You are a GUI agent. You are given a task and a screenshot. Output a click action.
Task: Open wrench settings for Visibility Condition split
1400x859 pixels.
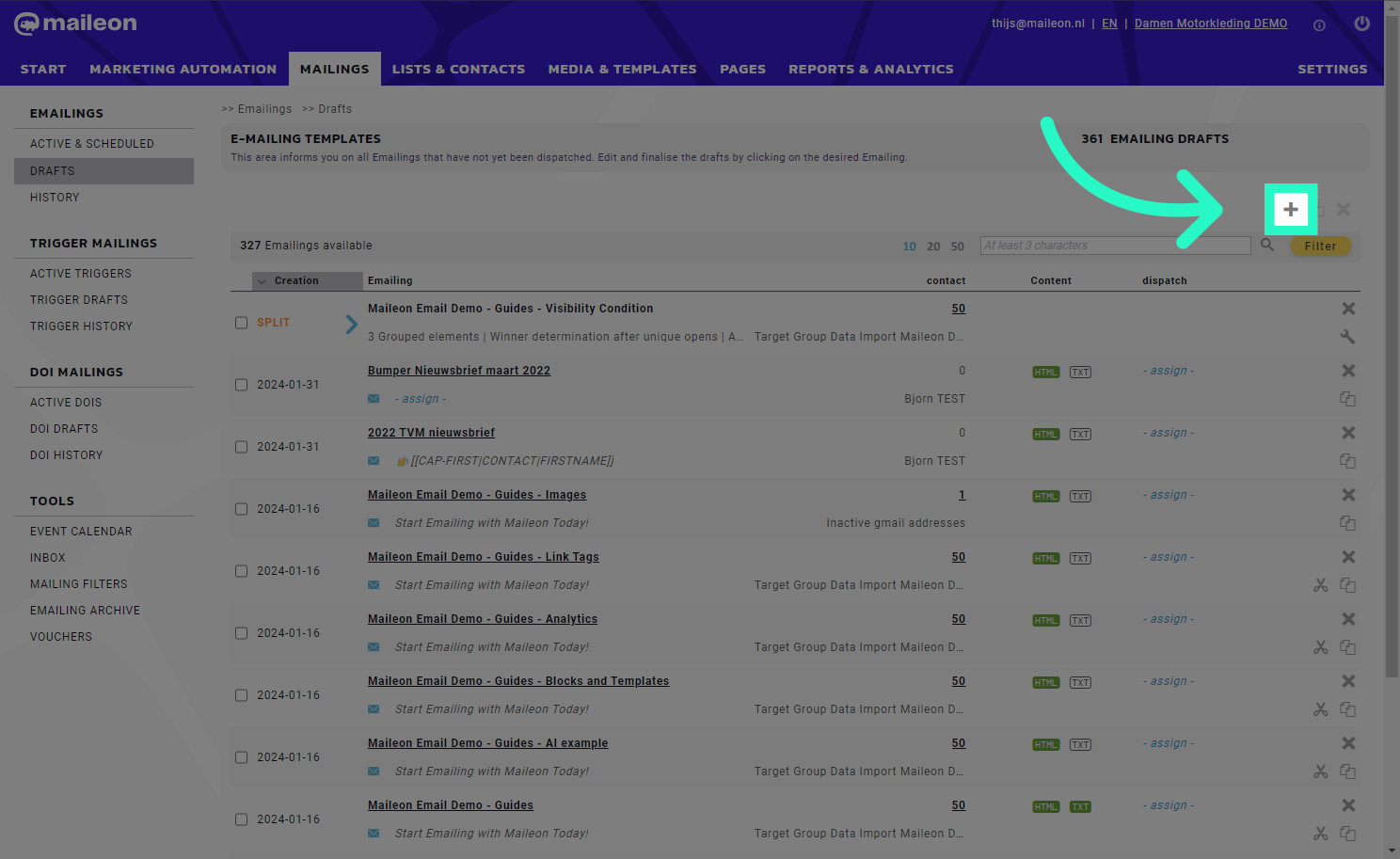[1347, 337]
